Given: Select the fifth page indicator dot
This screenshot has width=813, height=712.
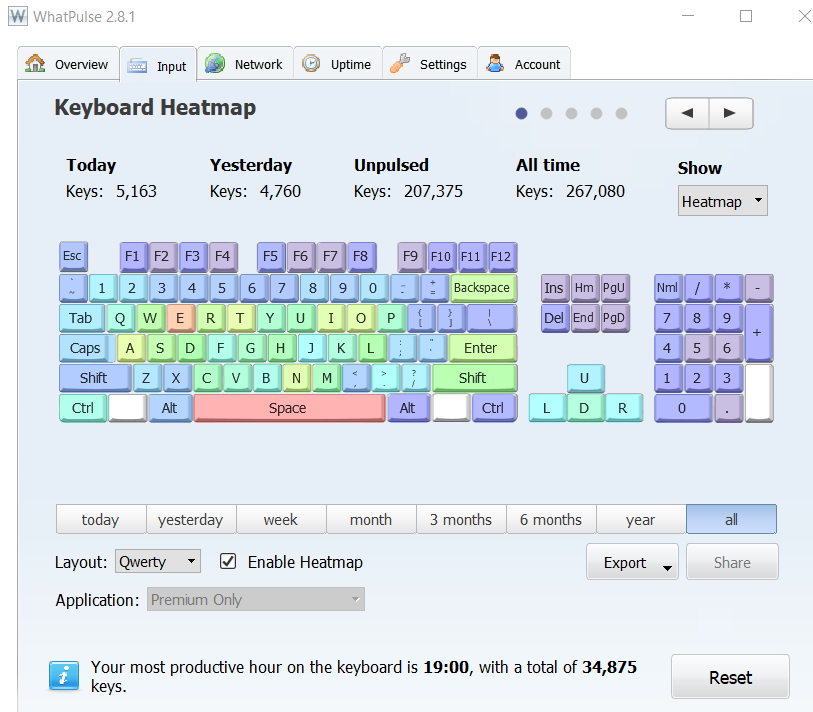Looking at the screenshot, I should (x=621, y=114).
